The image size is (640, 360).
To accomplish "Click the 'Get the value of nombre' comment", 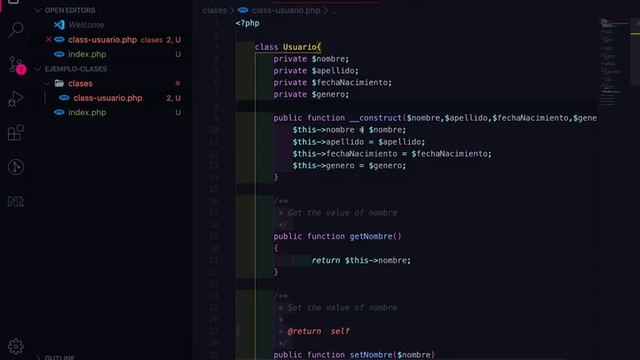I will [342, 213].
